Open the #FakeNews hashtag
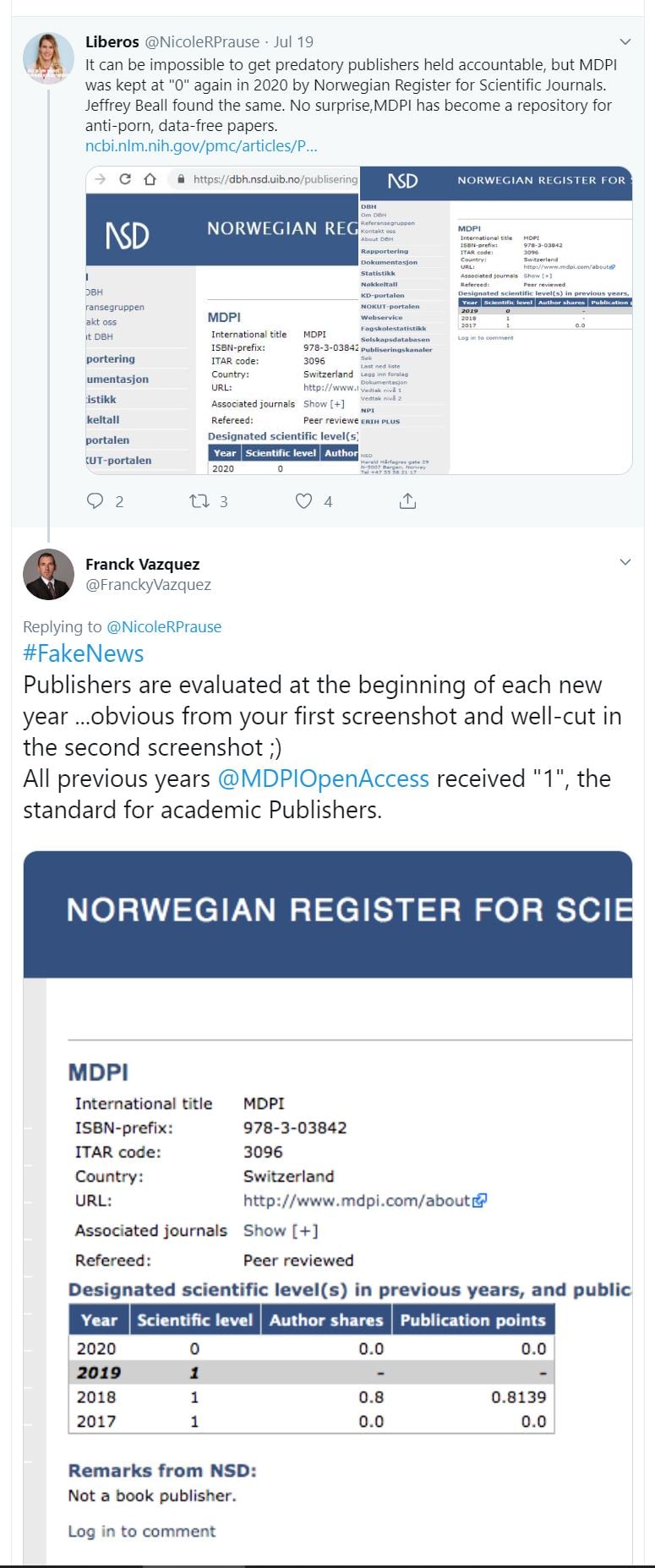The height and width of the screenshot is (1568, 655). (83, 653)
